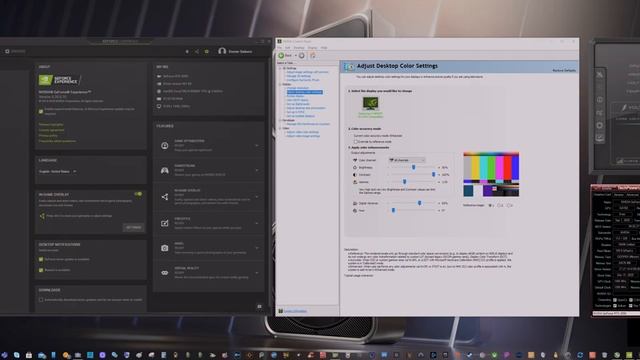640x360 pixels.
Task: Open first green link in About section
Action: tap(51, 124)
